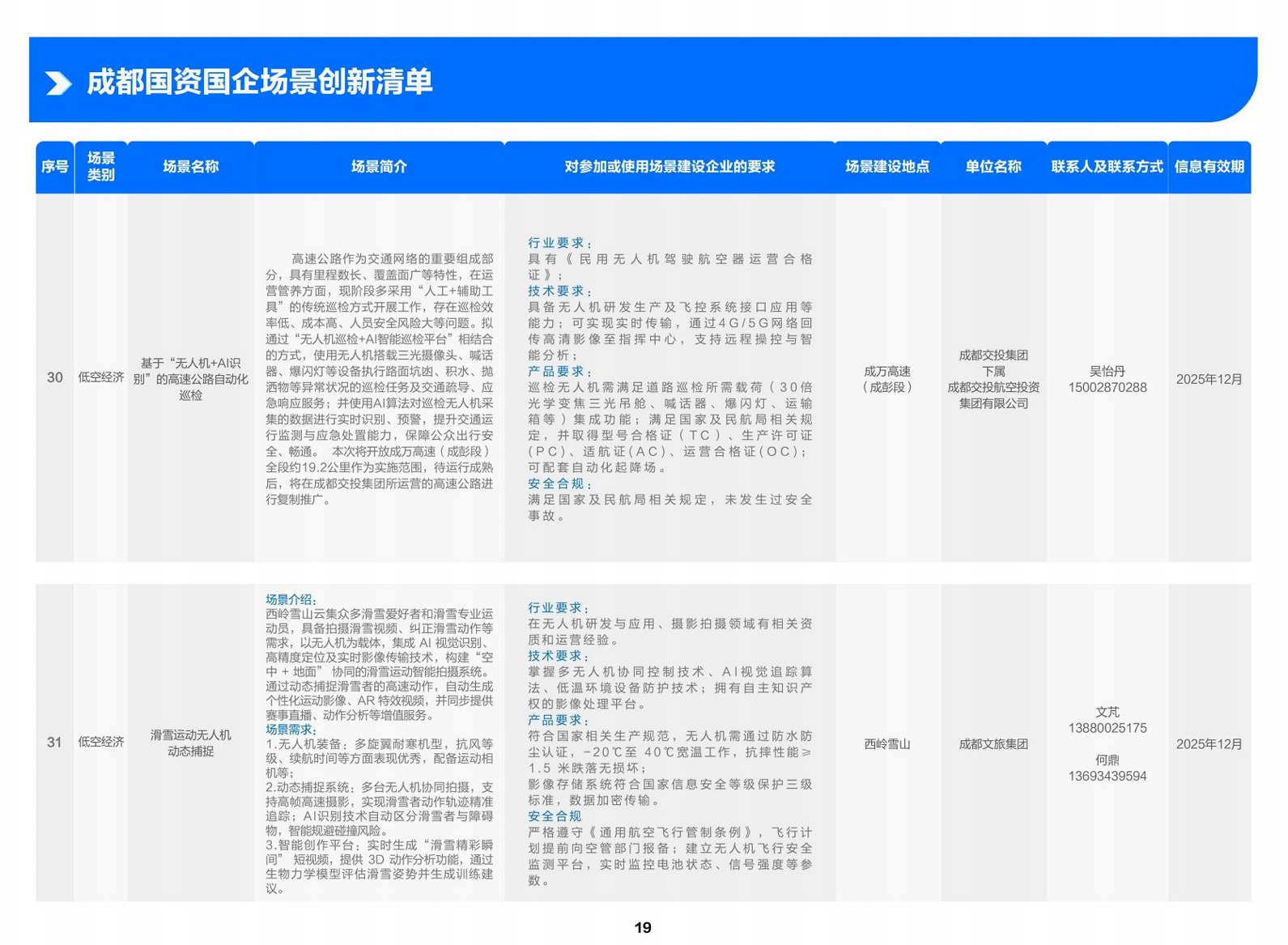Select the 场景类别 column header
Viewport: 1288px width, 945px height.
pyautogui.click(x=101, y=167)
